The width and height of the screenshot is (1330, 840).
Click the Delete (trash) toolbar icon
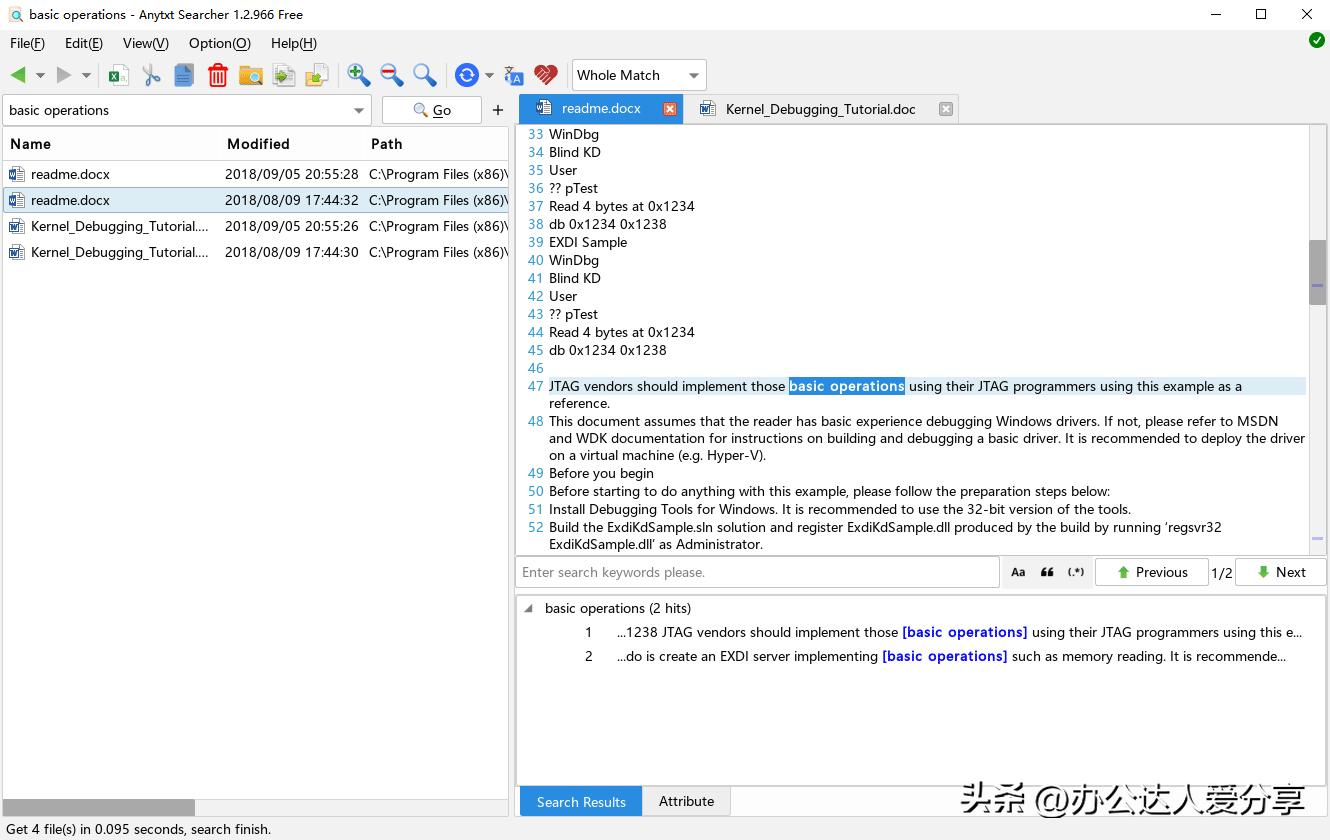tap(217, 74)
